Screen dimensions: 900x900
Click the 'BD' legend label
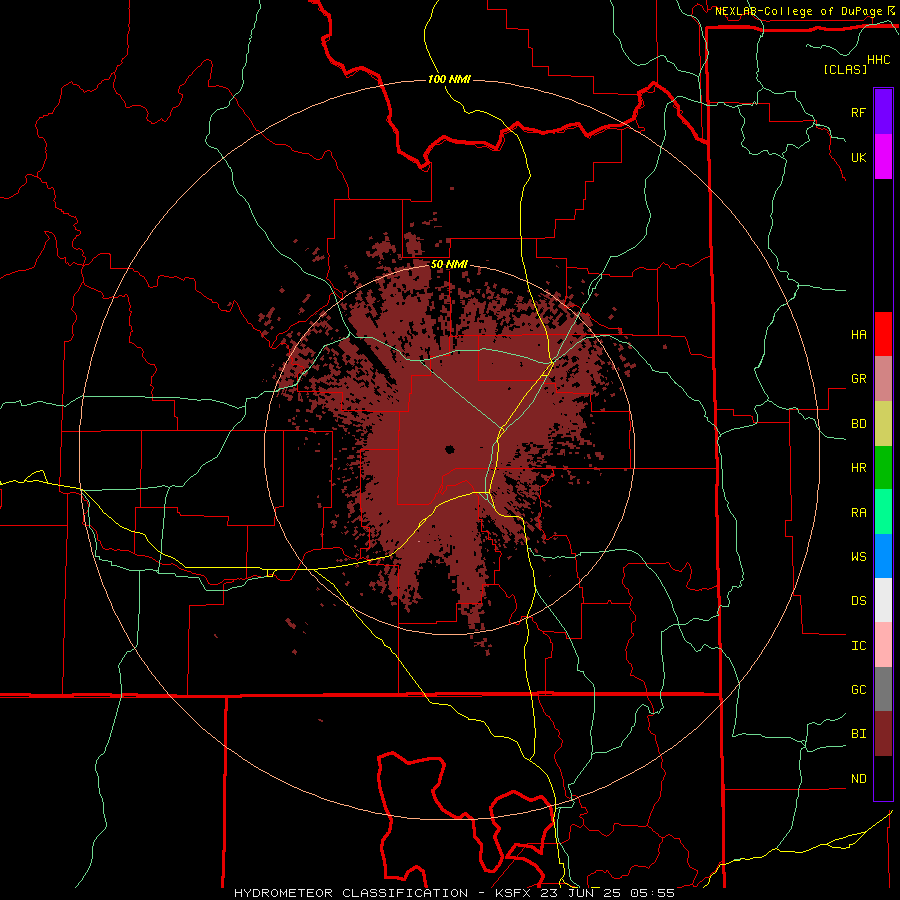point(858,424)
